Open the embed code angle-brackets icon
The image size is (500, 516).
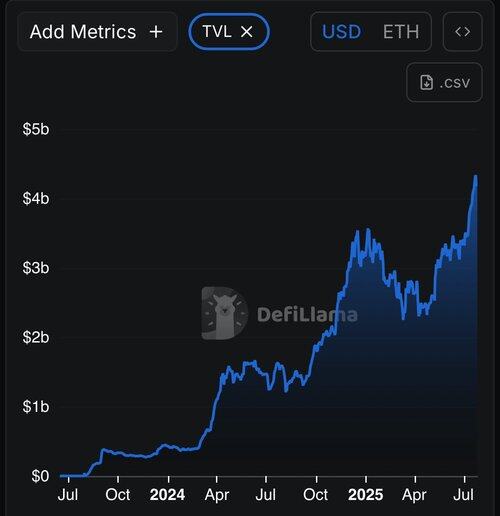[x=462, y=32]
